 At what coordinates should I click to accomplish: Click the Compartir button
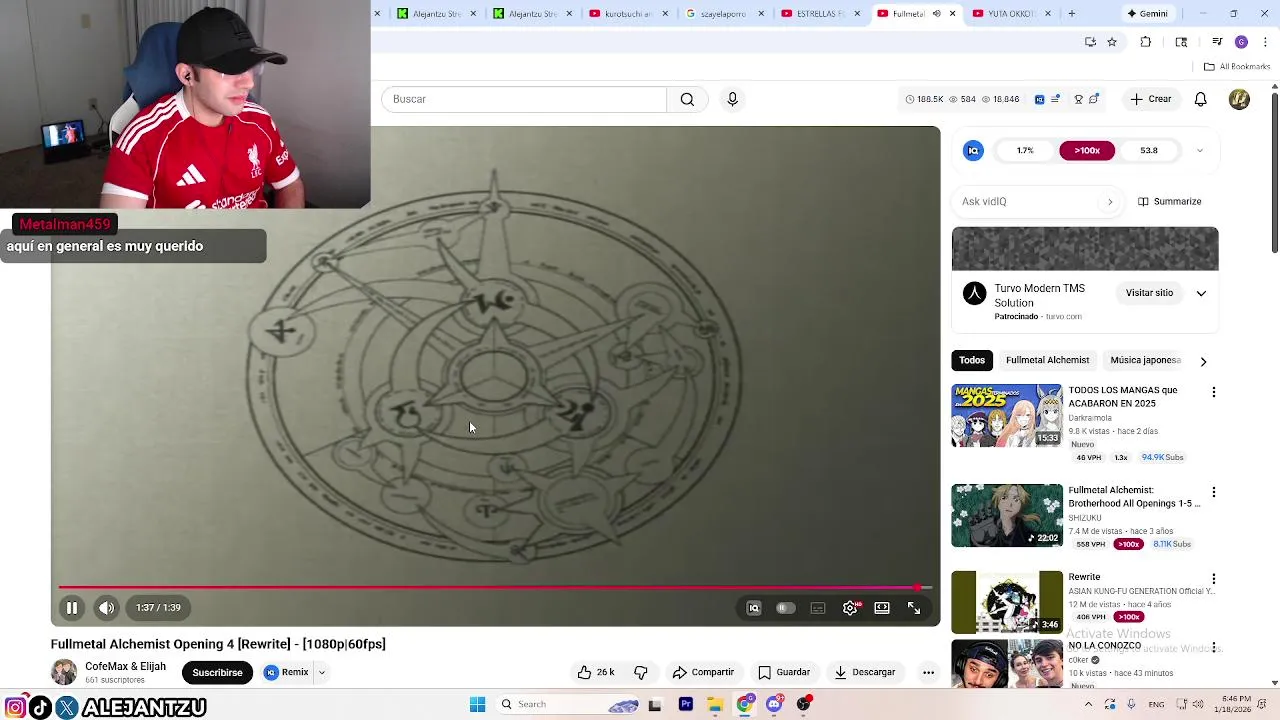703,672
